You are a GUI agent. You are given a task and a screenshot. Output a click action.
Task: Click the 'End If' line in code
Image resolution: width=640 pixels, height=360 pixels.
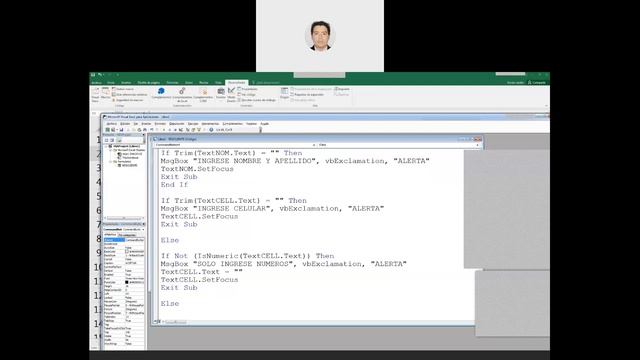tap(174, 184)
